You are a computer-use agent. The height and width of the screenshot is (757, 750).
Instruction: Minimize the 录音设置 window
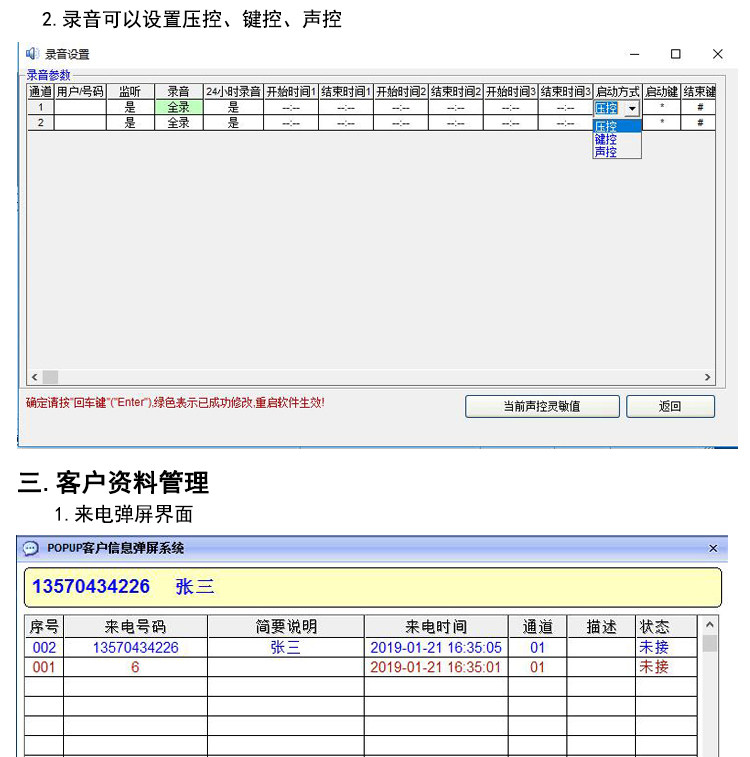pos(635,55)
